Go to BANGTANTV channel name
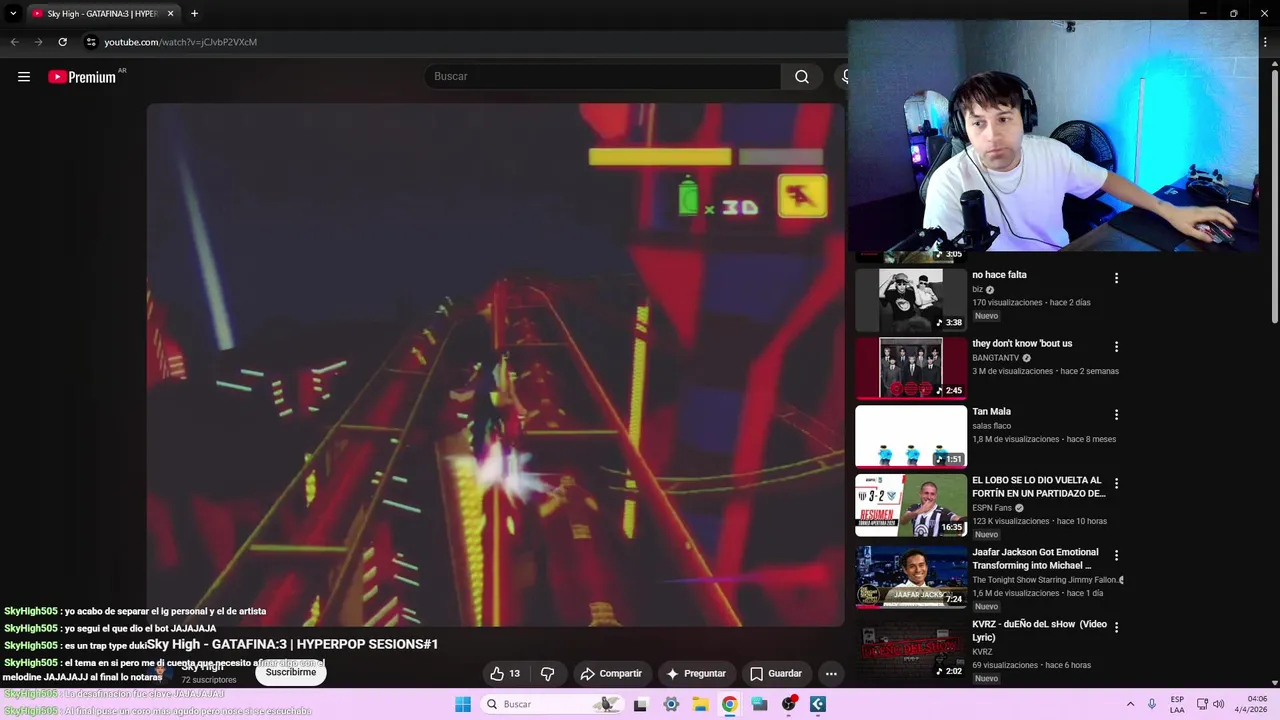 [995, 358]
